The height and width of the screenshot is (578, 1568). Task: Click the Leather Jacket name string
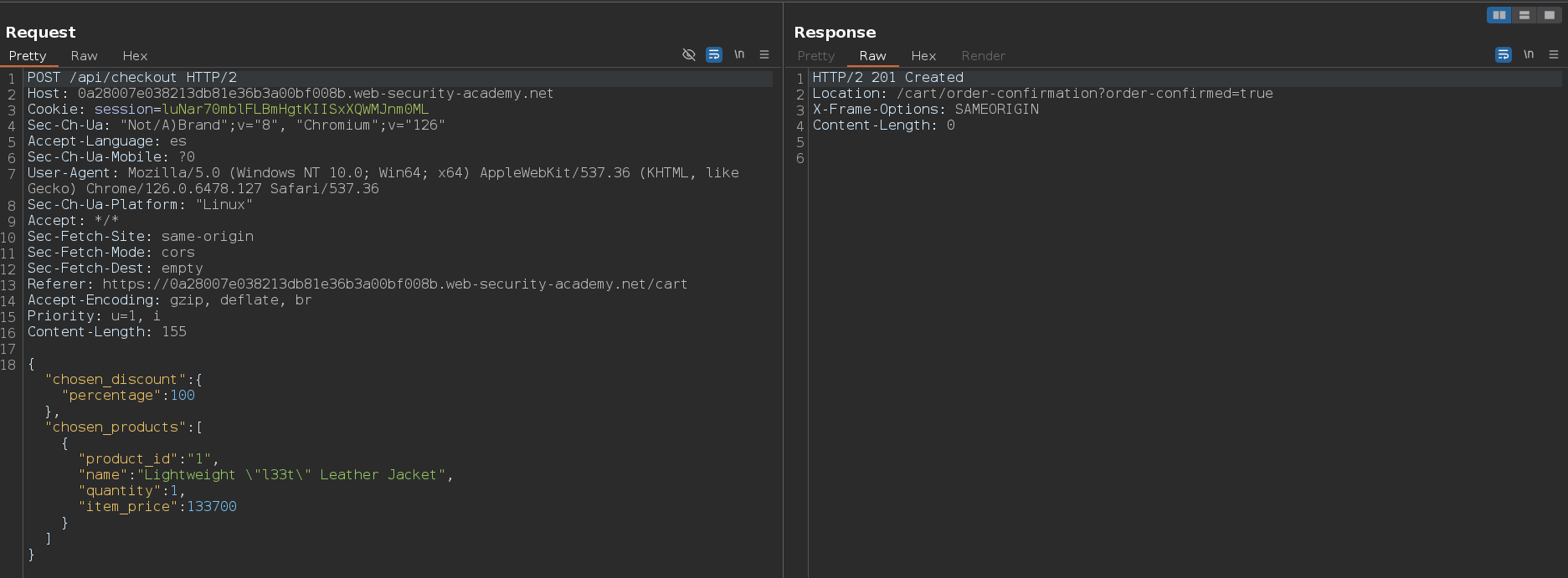pyautogui.click(x=291, y=475)
